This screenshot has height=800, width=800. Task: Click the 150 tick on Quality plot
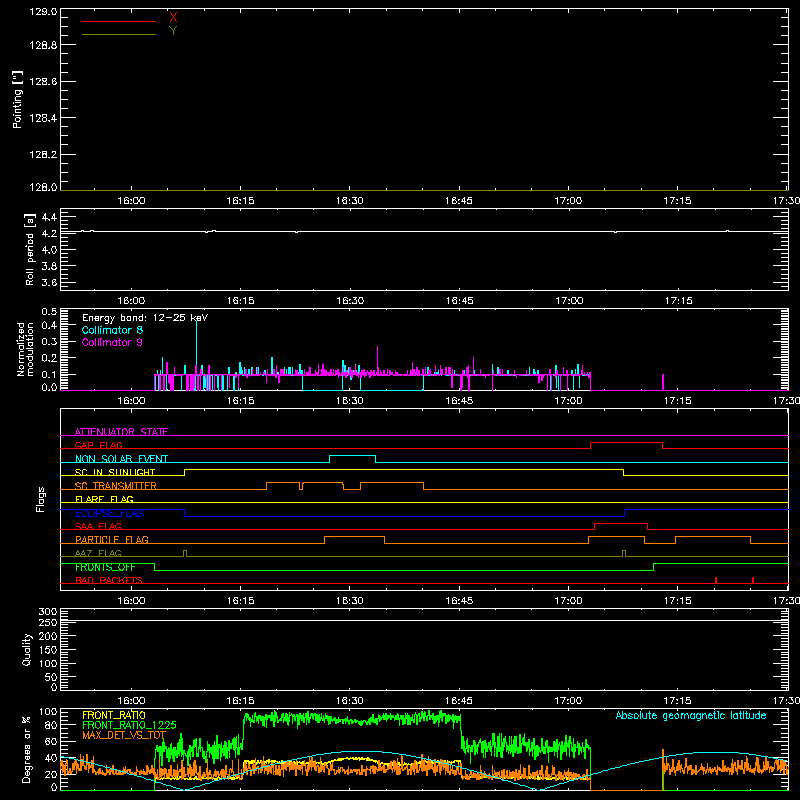(48, 650)
